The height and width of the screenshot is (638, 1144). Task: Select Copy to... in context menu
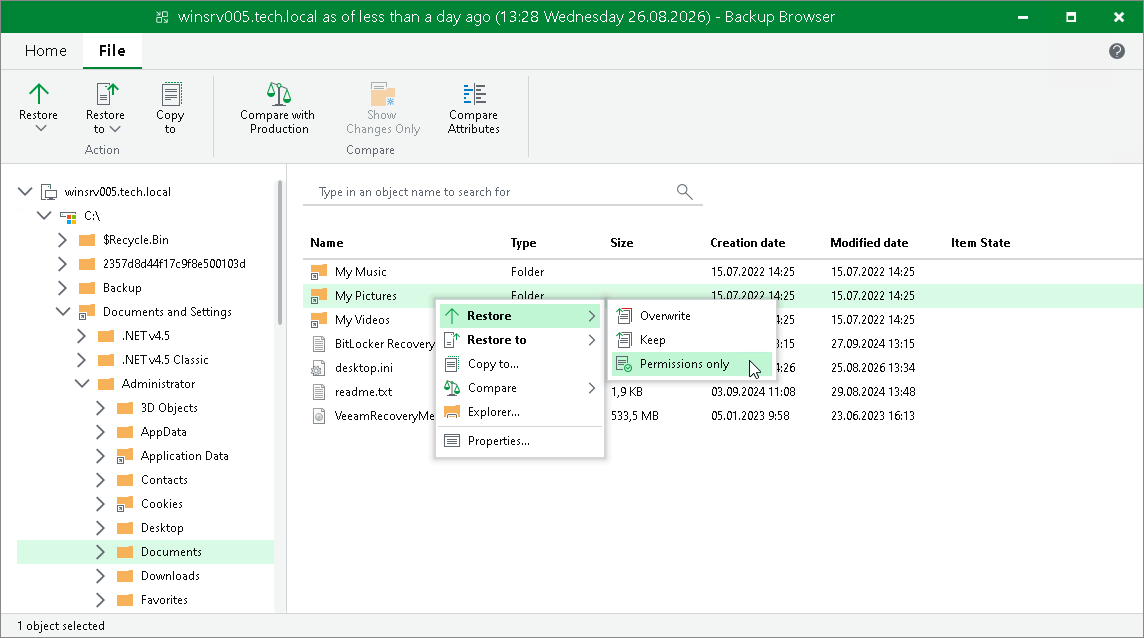[519, 364]
